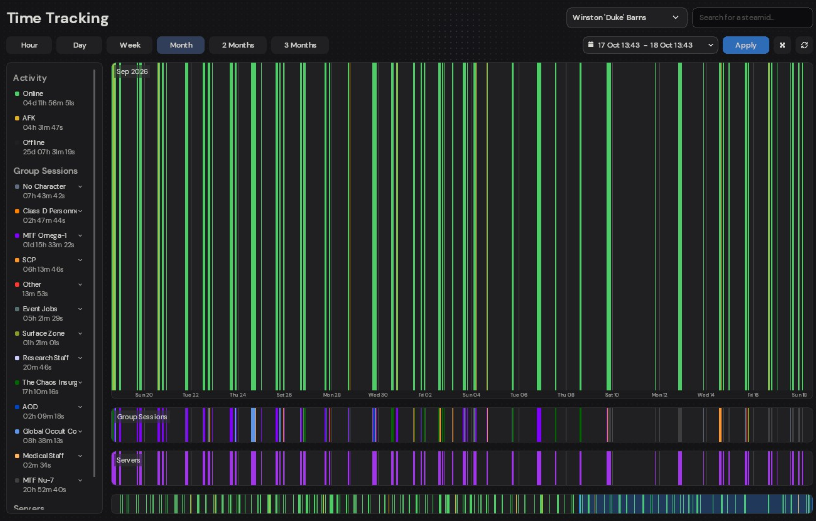Expand the Global Occult Coalition group
The height and width of the screenshot is (521, 816).
[80, 431]
